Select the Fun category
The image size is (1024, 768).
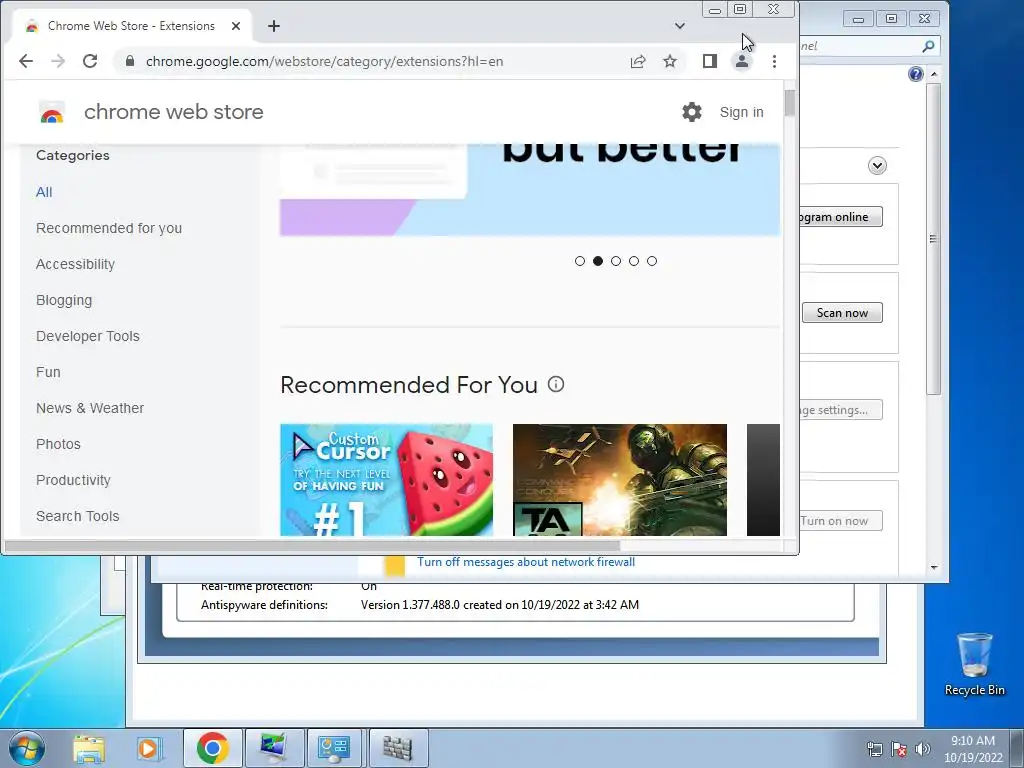pos(48,372)
